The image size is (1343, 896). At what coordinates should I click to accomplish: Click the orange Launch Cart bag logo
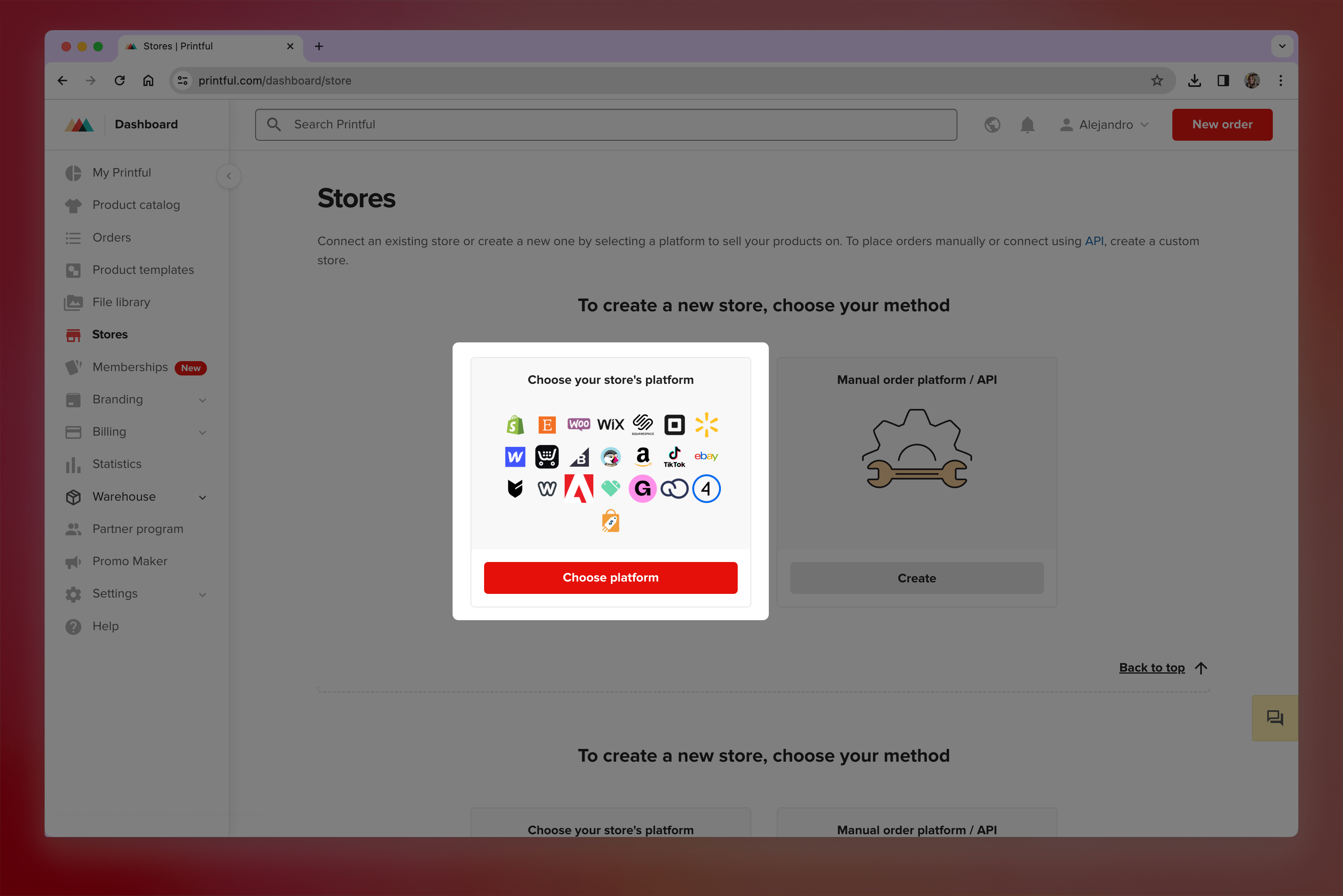tap(610, 521)
